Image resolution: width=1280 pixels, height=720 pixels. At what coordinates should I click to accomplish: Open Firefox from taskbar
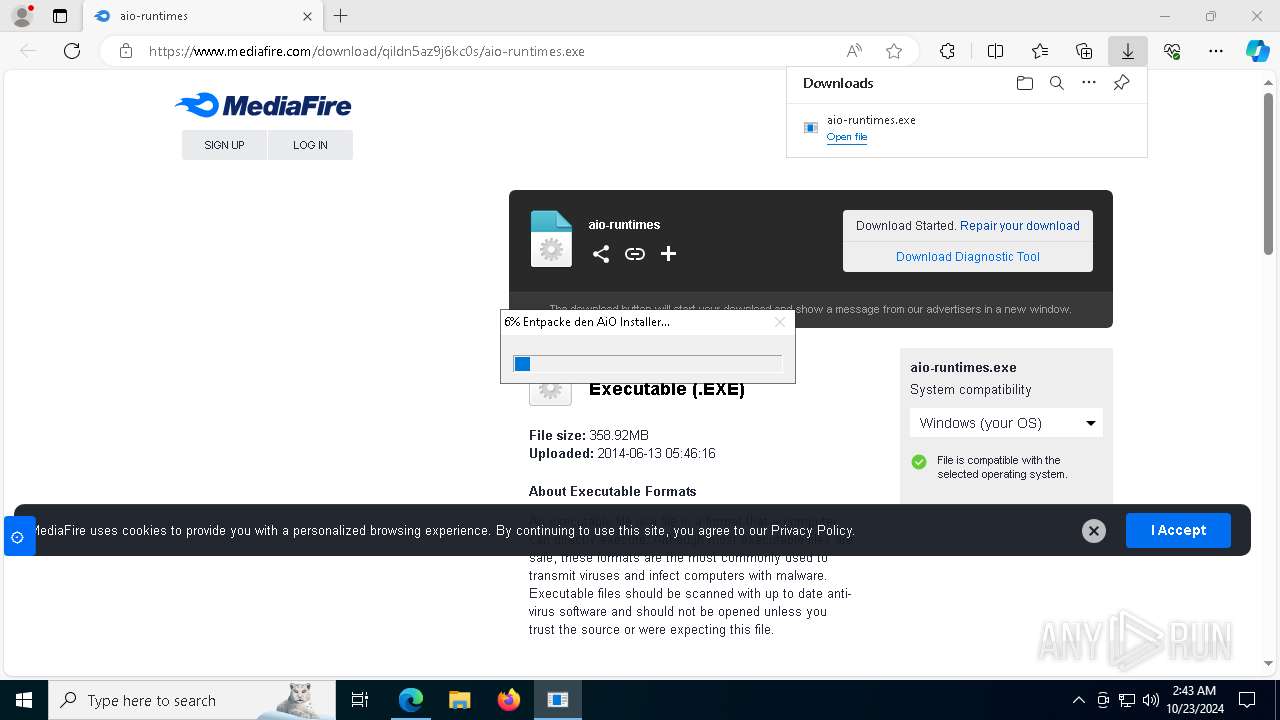(509, 700)
